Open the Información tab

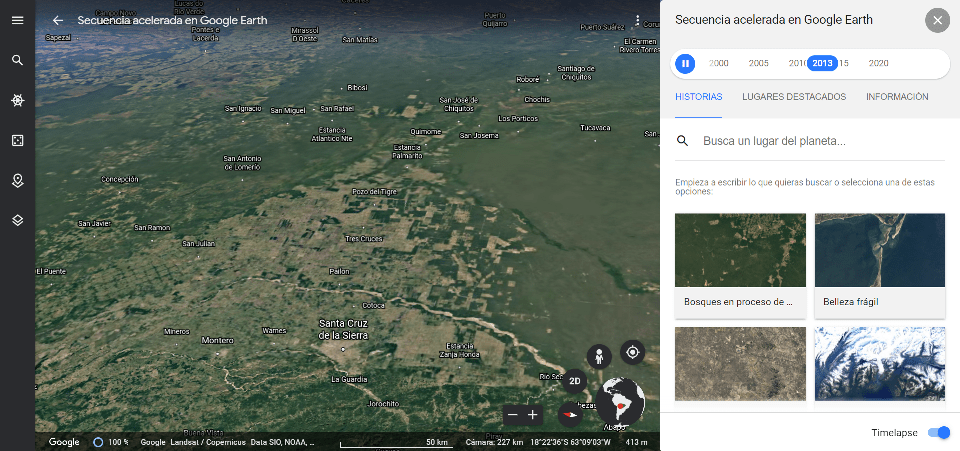pyautogui.click(x=897, y=97)
